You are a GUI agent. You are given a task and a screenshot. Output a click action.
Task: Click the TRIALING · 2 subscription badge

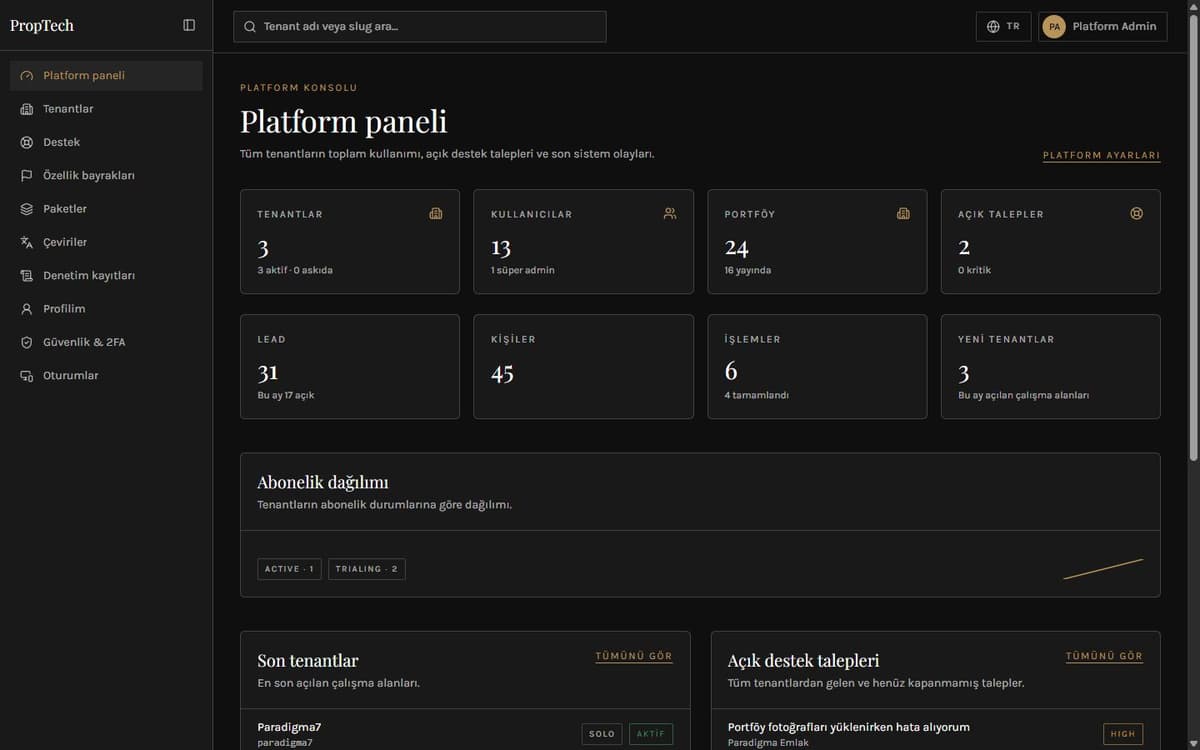point(367,569)
